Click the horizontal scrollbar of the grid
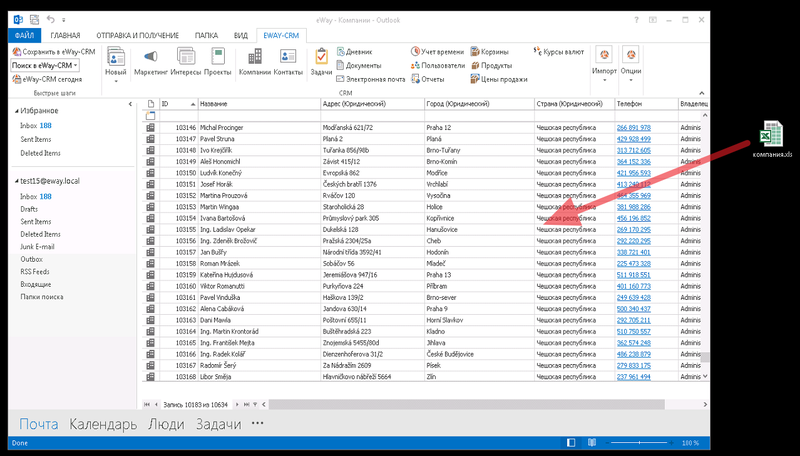The width and height of the screenshot is (800, 456). click(467, 404)
